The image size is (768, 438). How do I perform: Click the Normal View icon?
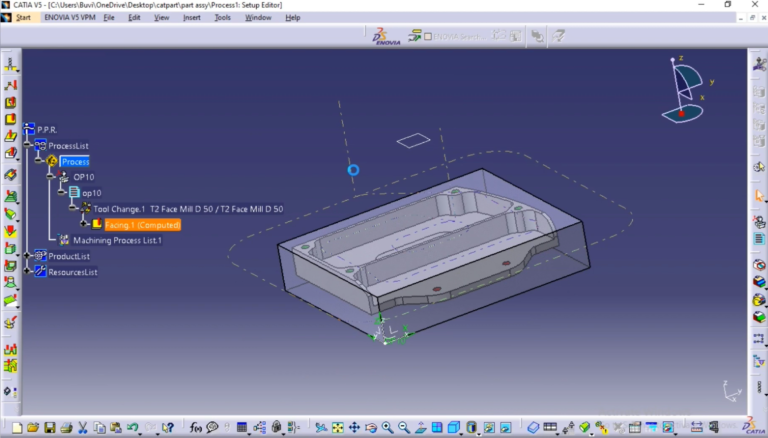pos(421,428)
